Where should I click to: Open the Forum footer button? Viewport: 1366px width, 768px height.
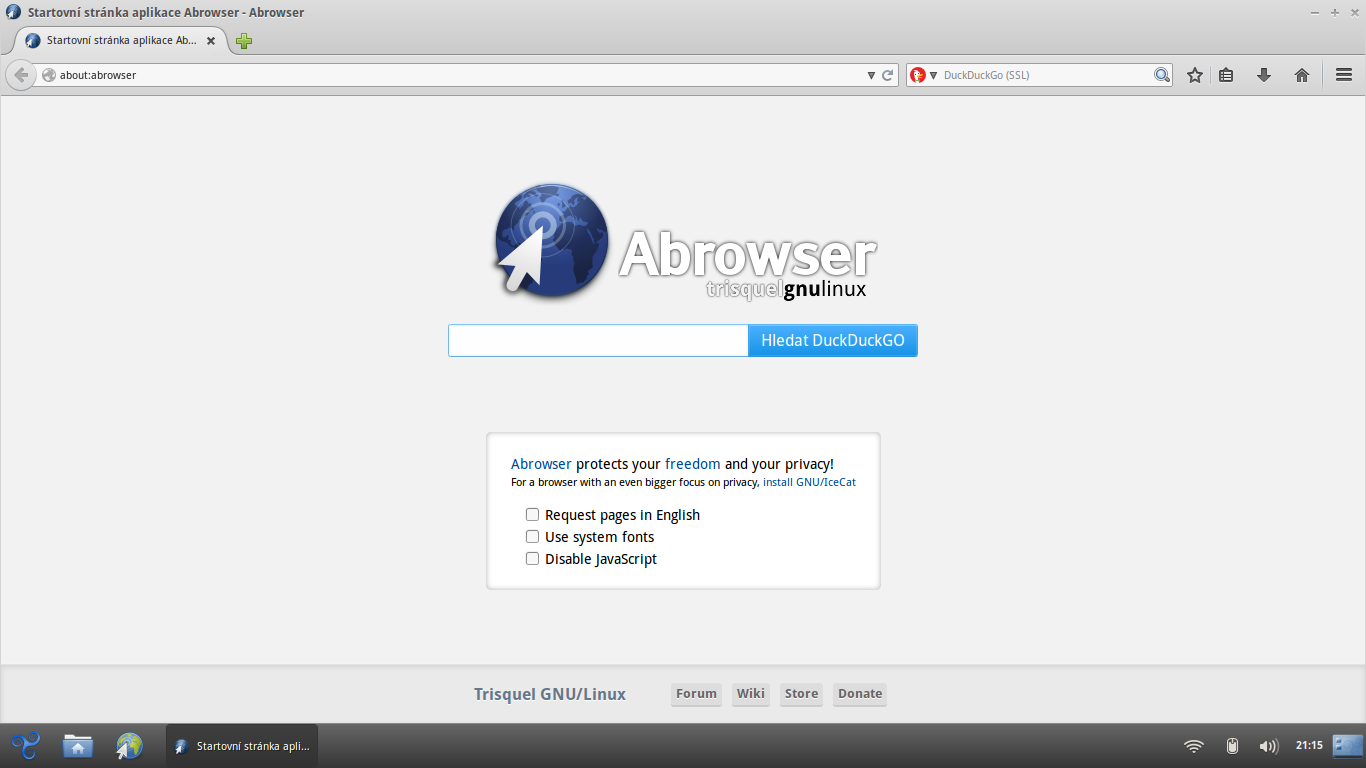[696, 694]
